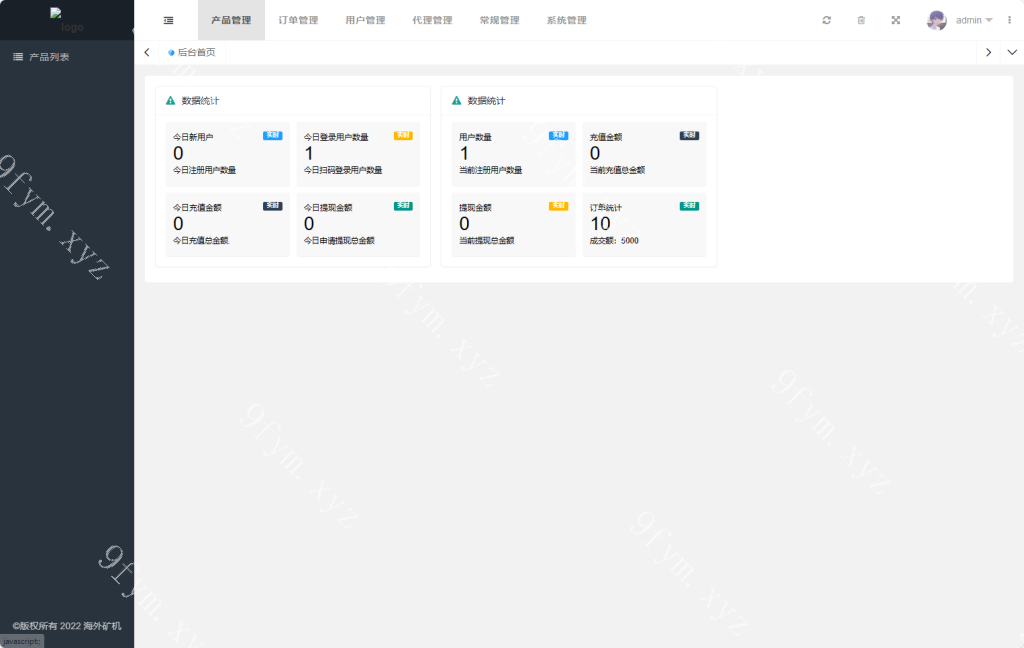1024x648 pixels.
Task: Click the 用户数量 value 1
Action: pos(464,154)
